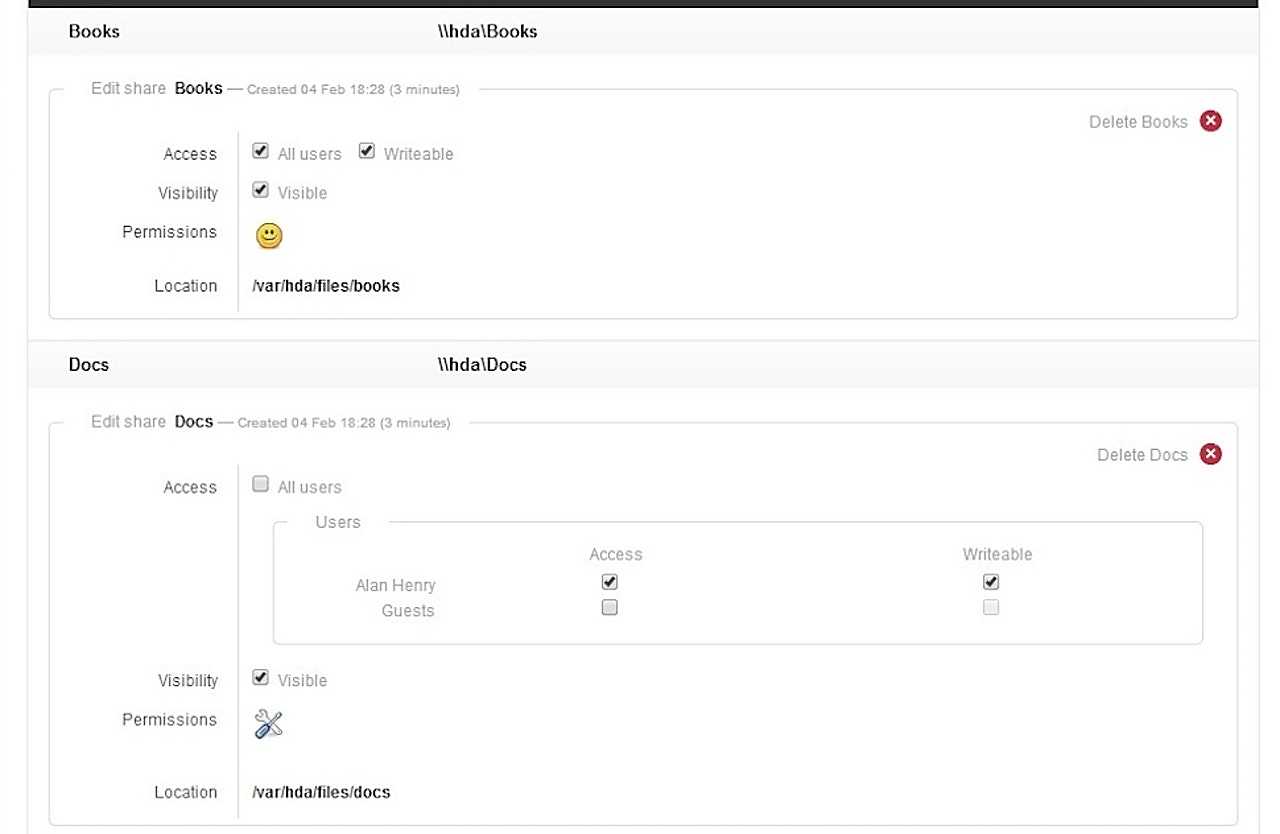Click the Delete Docs link text
This screenshot has height=834, width=1280.
[1142, 455]
